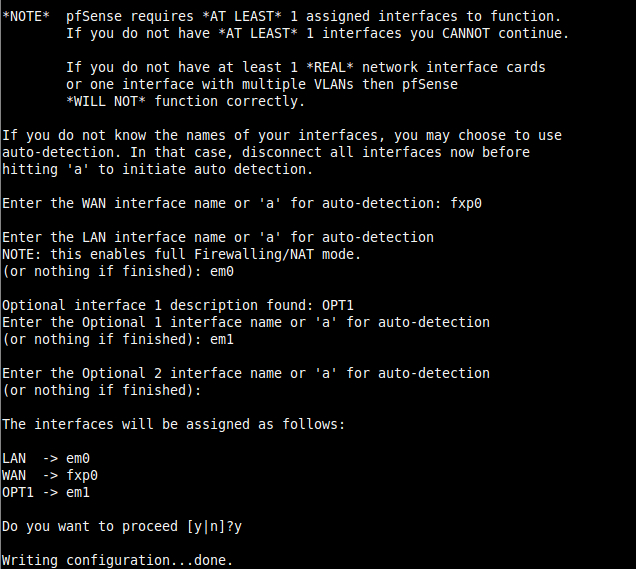Click the empty Optional 2 '(or nothing if finished):' prompt
This screenshot has width=636, height=569.
(x=102, y=390)
